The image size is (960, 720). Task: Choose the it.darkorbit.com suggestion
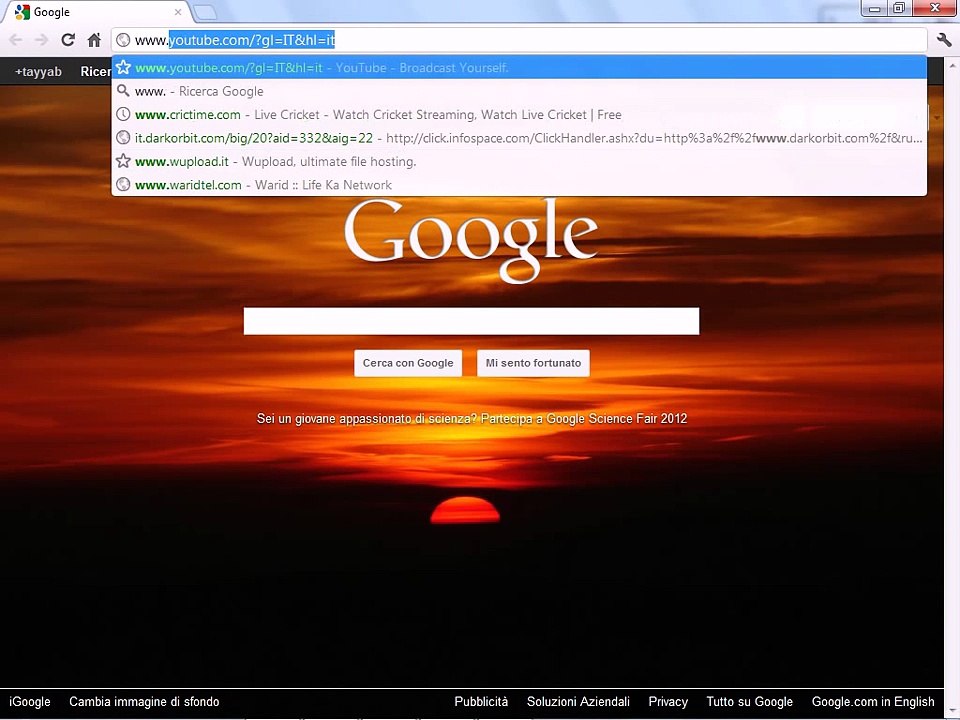tap(519, 138)
